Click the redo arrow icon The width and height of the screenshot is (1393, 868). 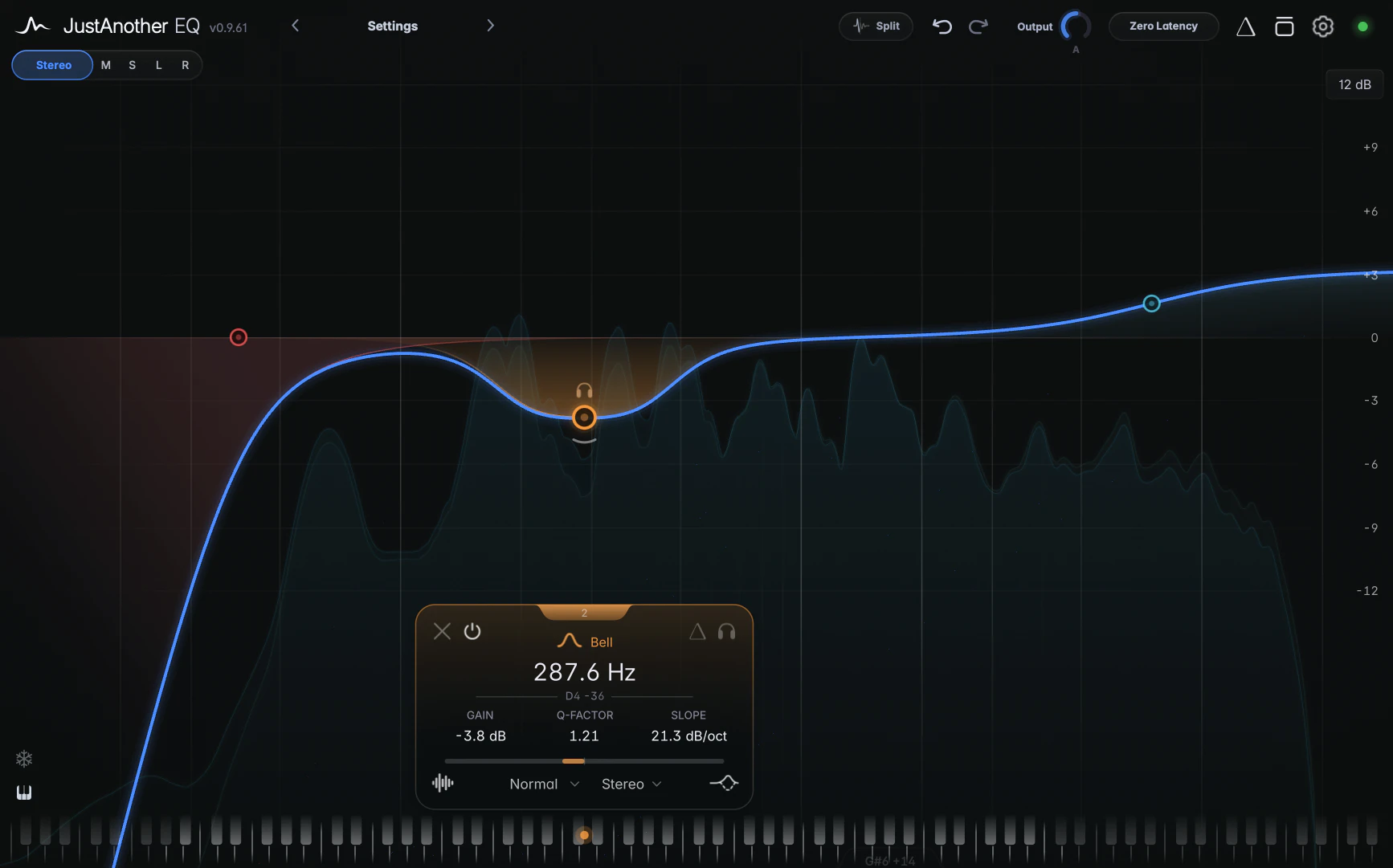(978, 26)
